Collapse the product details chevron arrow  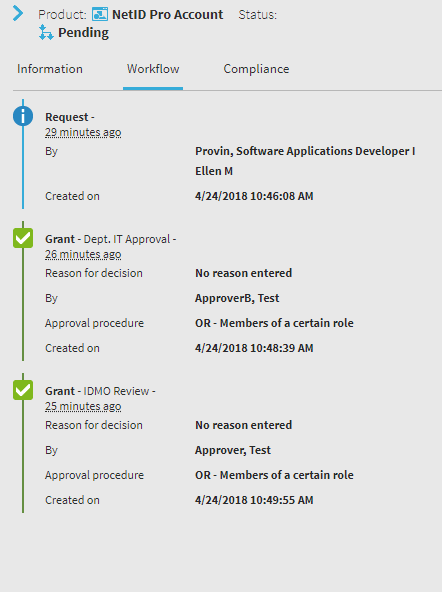point(18,14)
